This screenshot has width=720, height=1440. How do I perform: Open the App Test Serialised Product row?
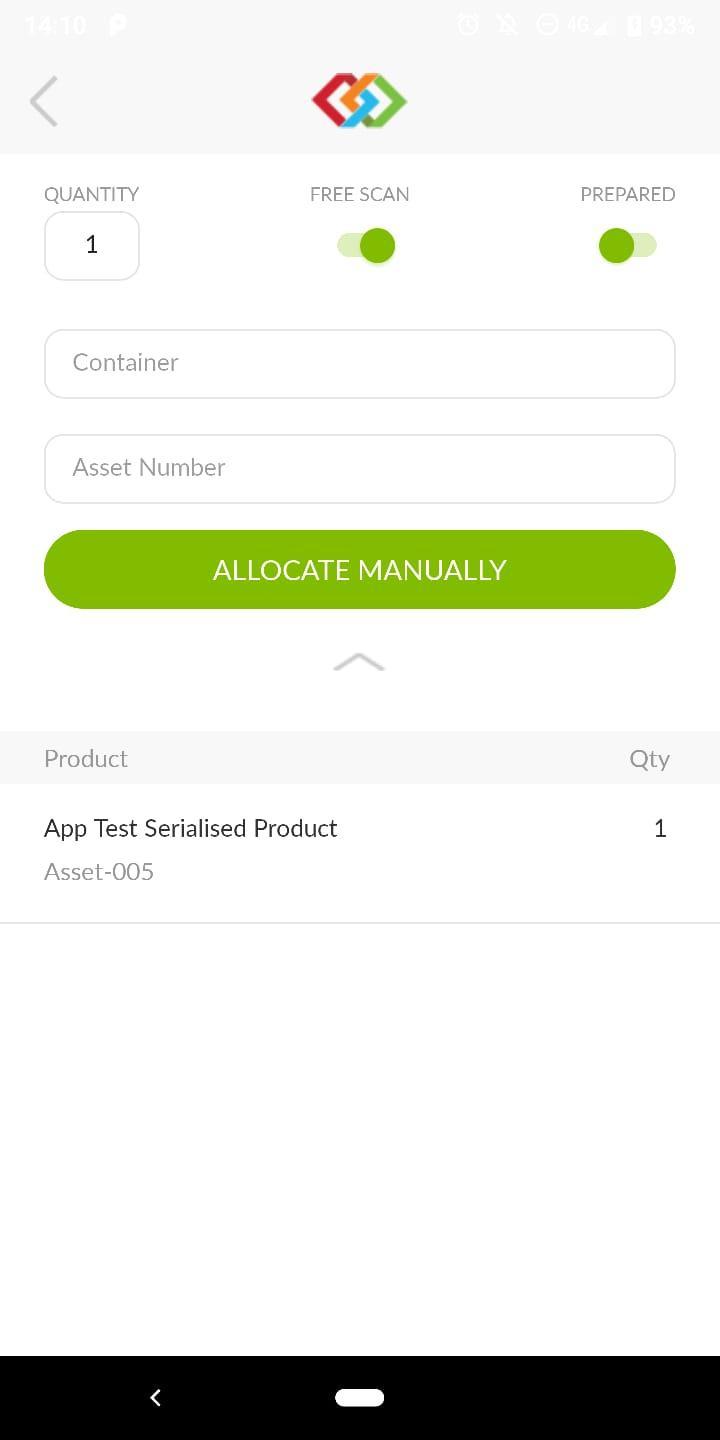coord(360,852)
